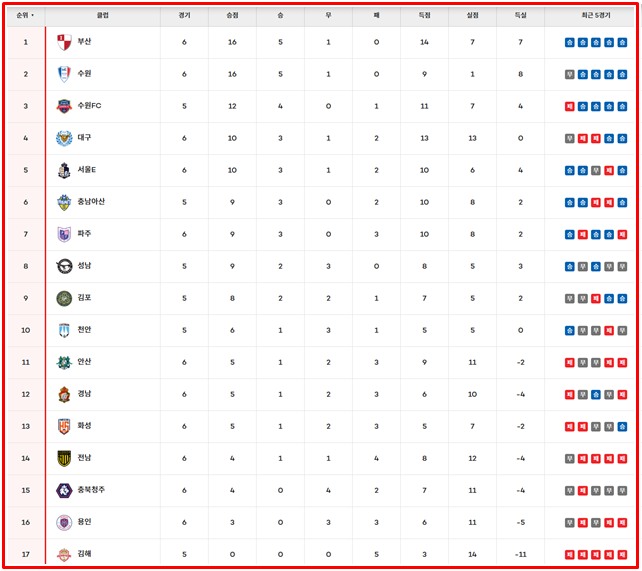This screenshot has width=642, height=571.
Task: Open the 파주 club name link
Action: tap(84, 234)
